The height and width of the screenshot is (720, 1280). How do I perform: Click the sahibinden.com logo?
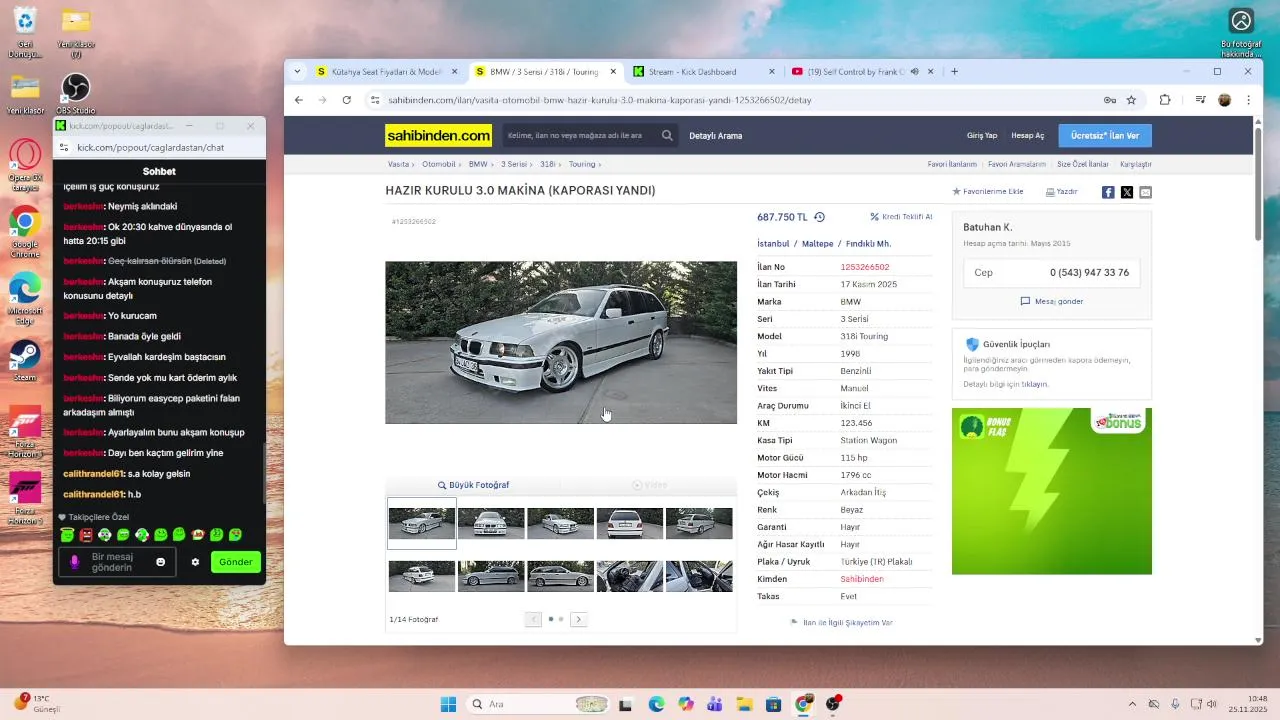tap(439, 135)
